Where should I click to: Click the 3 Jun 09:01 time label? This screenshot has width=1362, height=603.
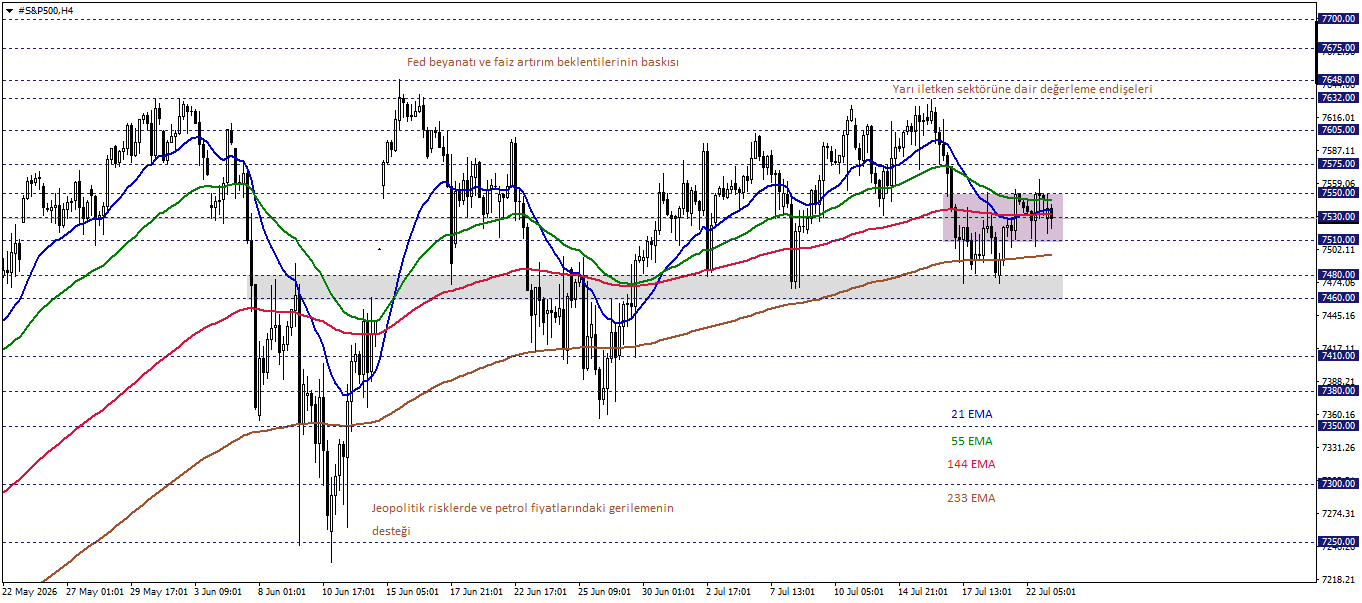pos(218,592)
